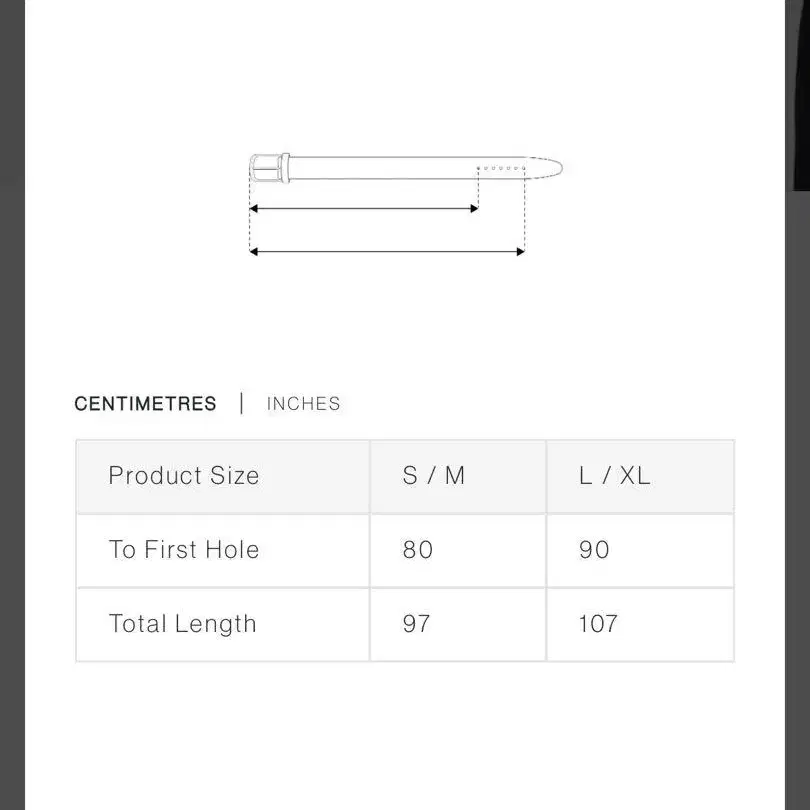Select the L / XL column header
The image size is (810, 810).
[614, 476]
